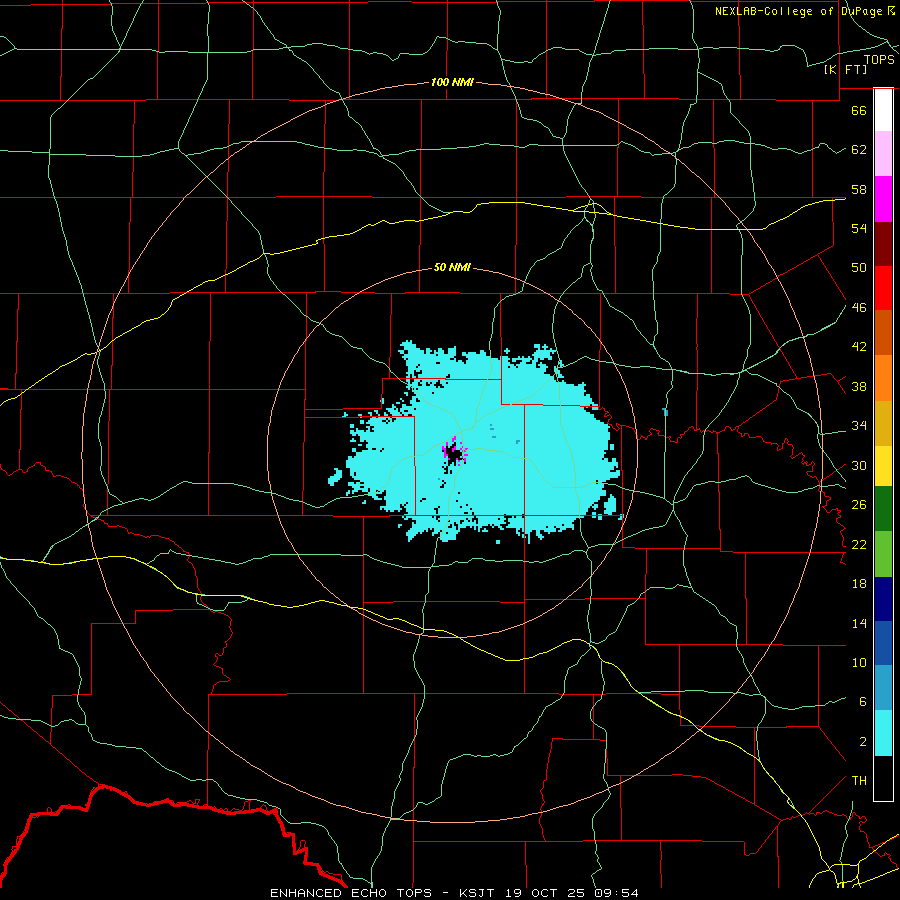The width and height of the screenshot is (900, 900).
Task: Click the navy blue legend swatch
Action: 883,599
